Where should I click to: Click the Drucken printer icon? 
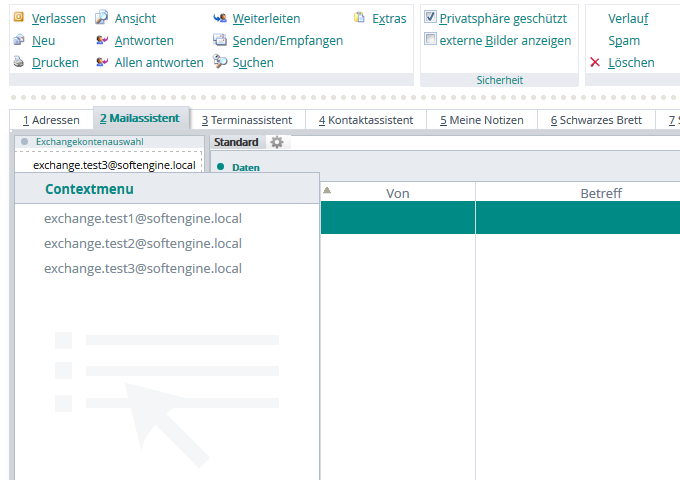click(19, 62)
